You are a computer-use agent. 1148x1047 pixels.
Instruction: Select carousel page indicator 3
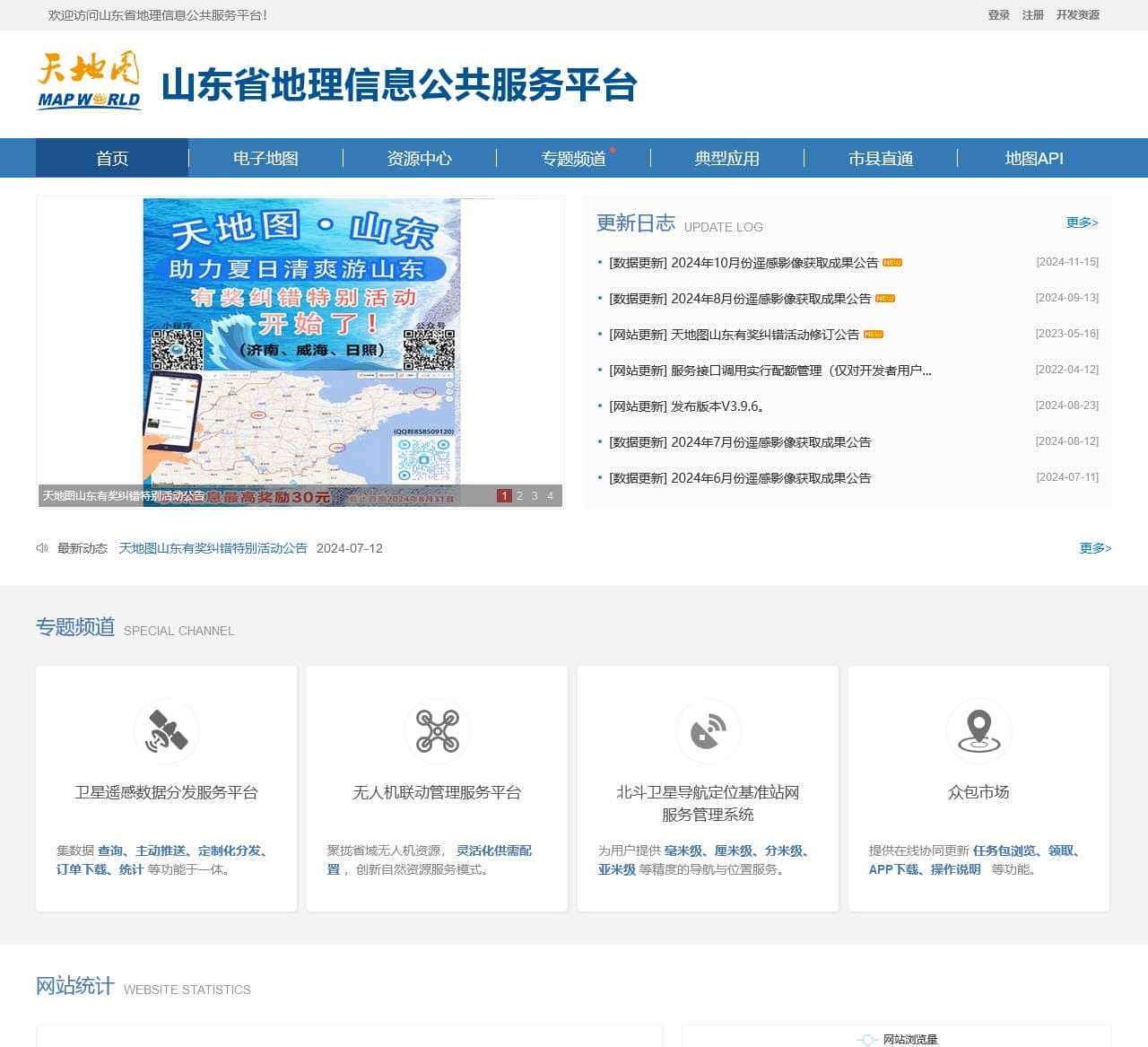pos(535,494)
